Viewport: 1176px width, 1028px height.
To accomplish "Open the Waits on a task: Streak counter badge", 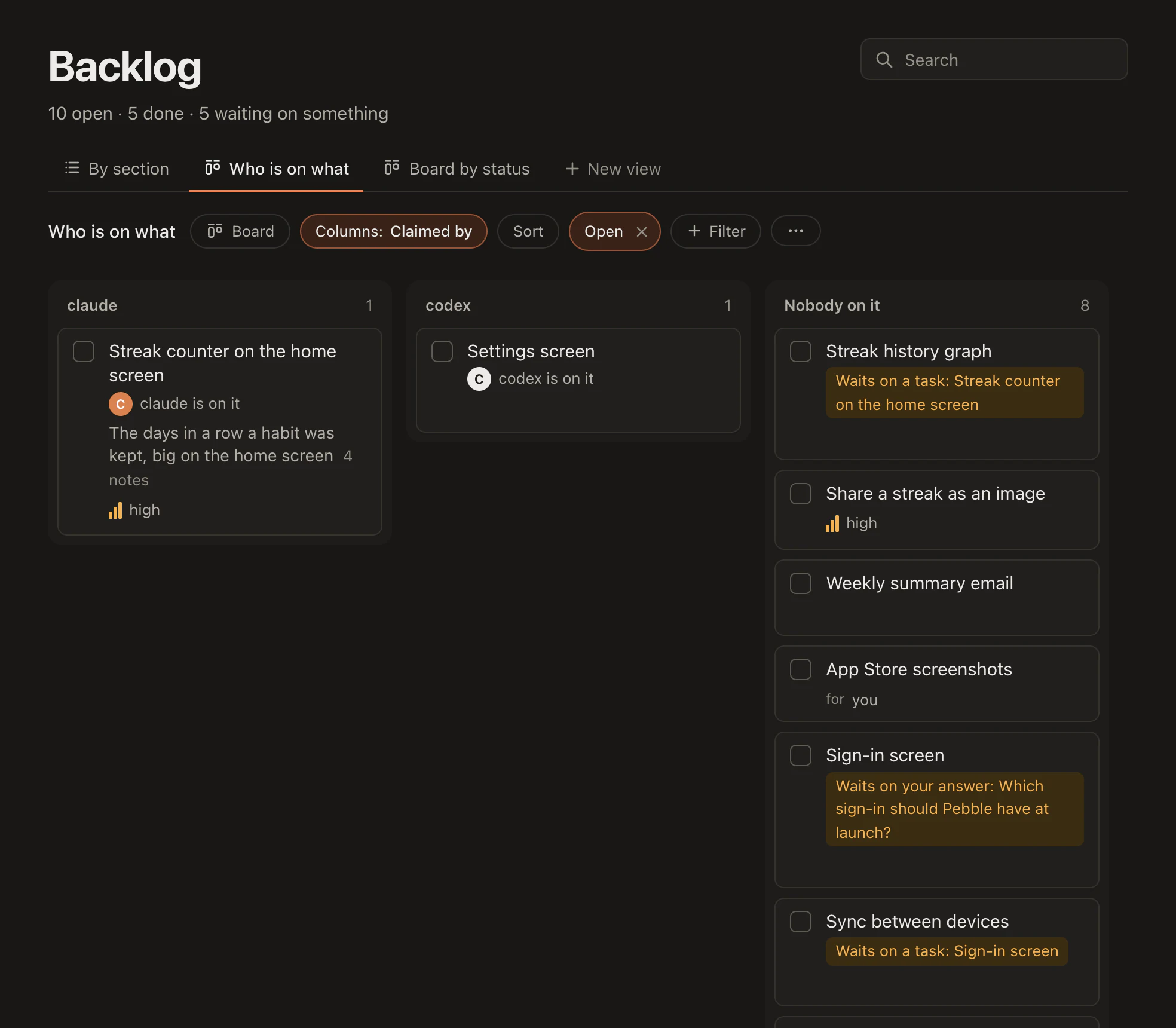I will click(x=954, y=393).
